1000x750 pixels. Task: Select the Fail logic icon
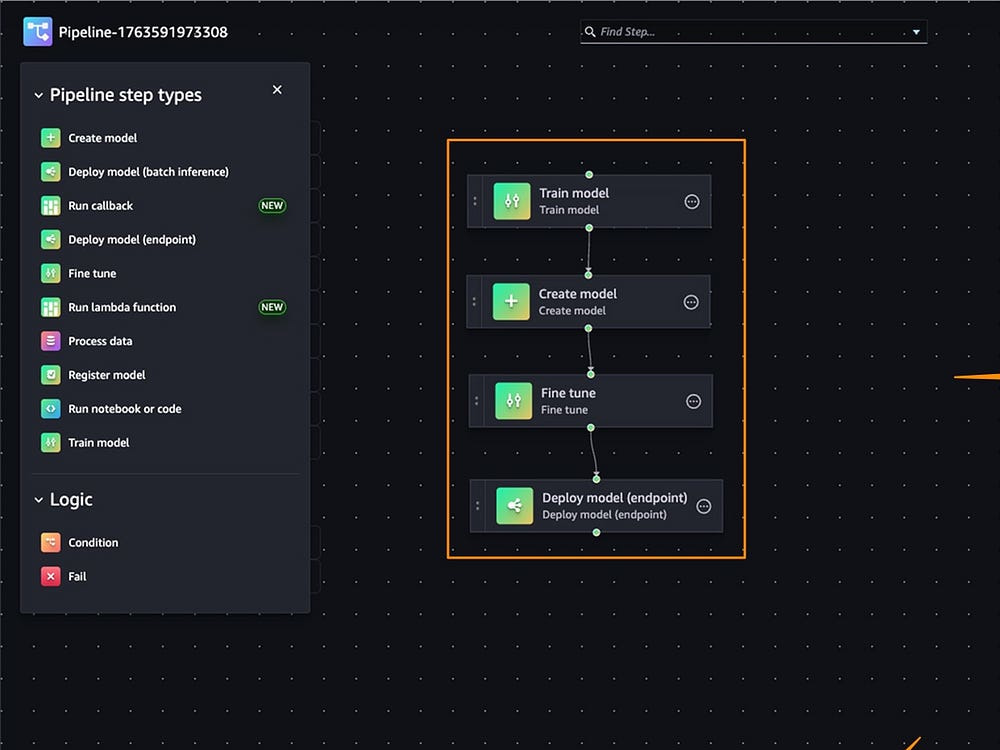(x=50, y=576)
